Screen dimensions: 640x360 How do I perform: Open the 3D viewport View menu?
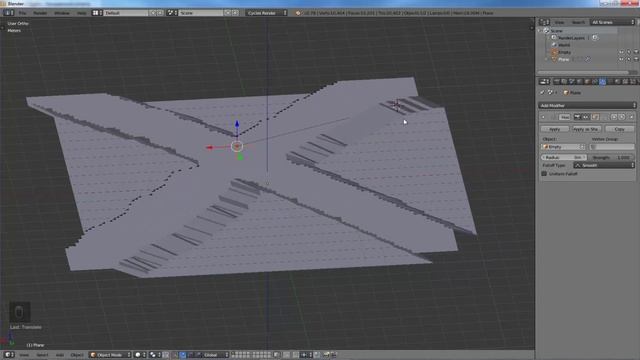(x=24, y=355)
